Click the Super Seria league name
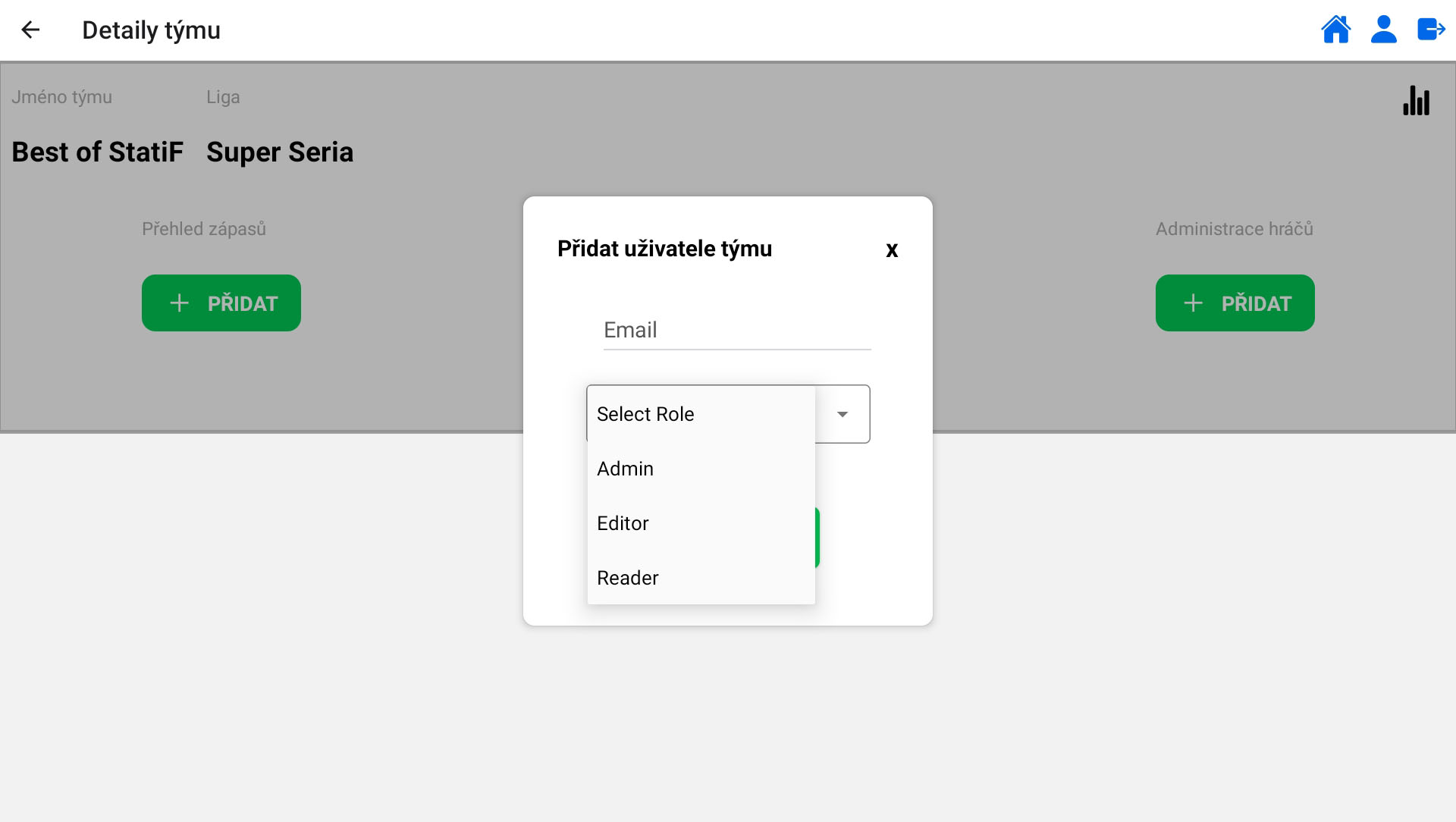 280,152
